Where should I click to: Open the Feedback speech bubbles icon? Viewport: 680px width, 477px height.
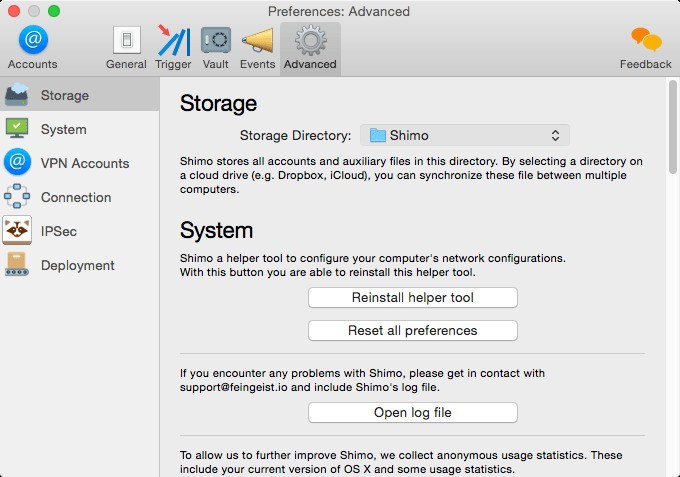pos(645,41)
